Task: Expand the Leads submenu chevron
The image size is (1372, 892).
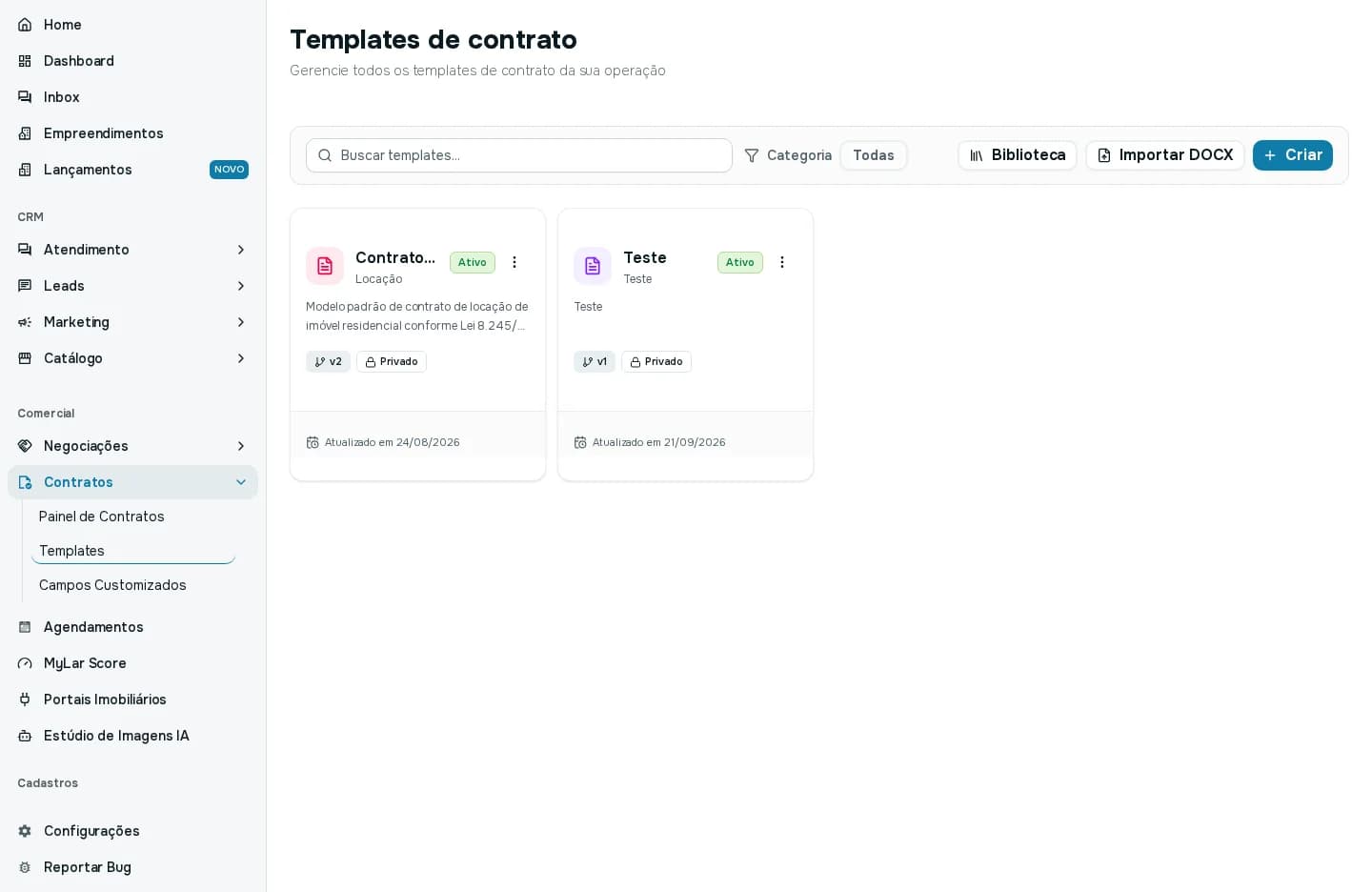Action: [x=241, y=286]
